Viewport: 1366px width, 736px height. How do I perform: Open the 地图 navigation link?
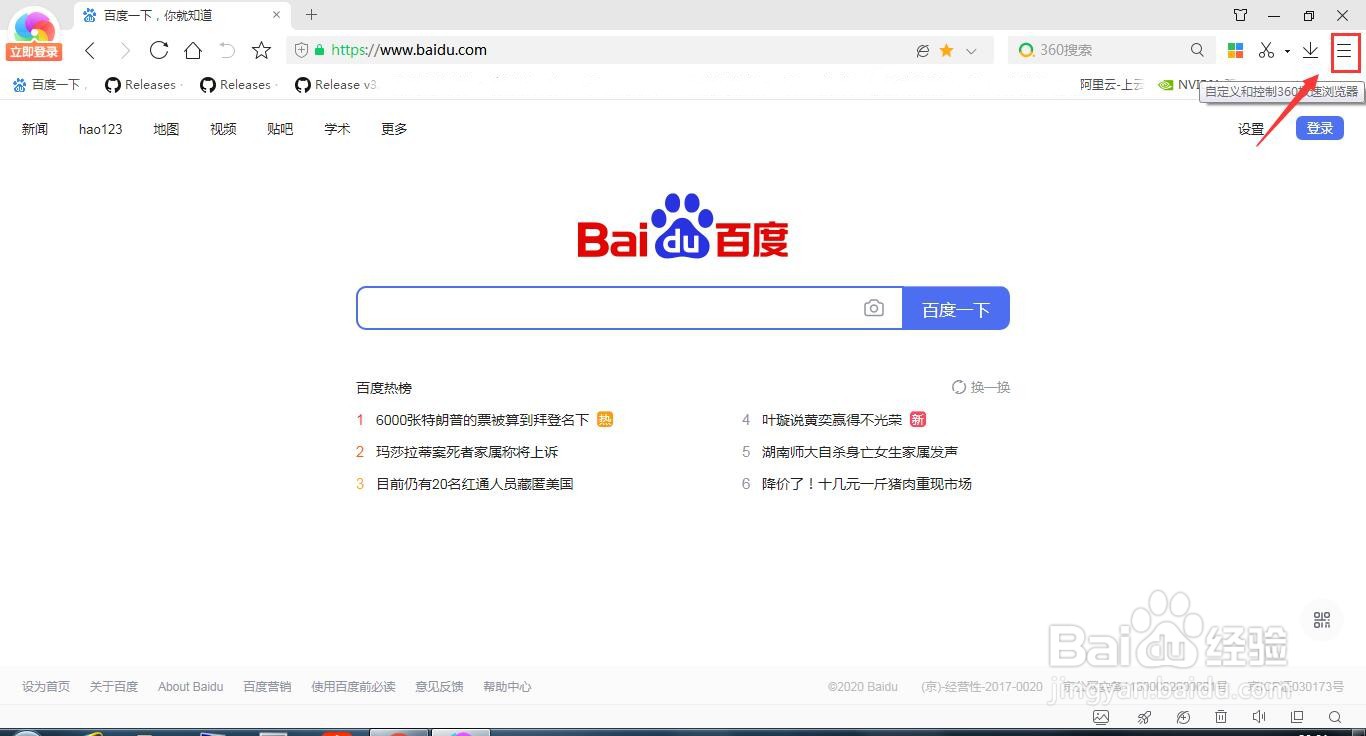pos(166,129)
